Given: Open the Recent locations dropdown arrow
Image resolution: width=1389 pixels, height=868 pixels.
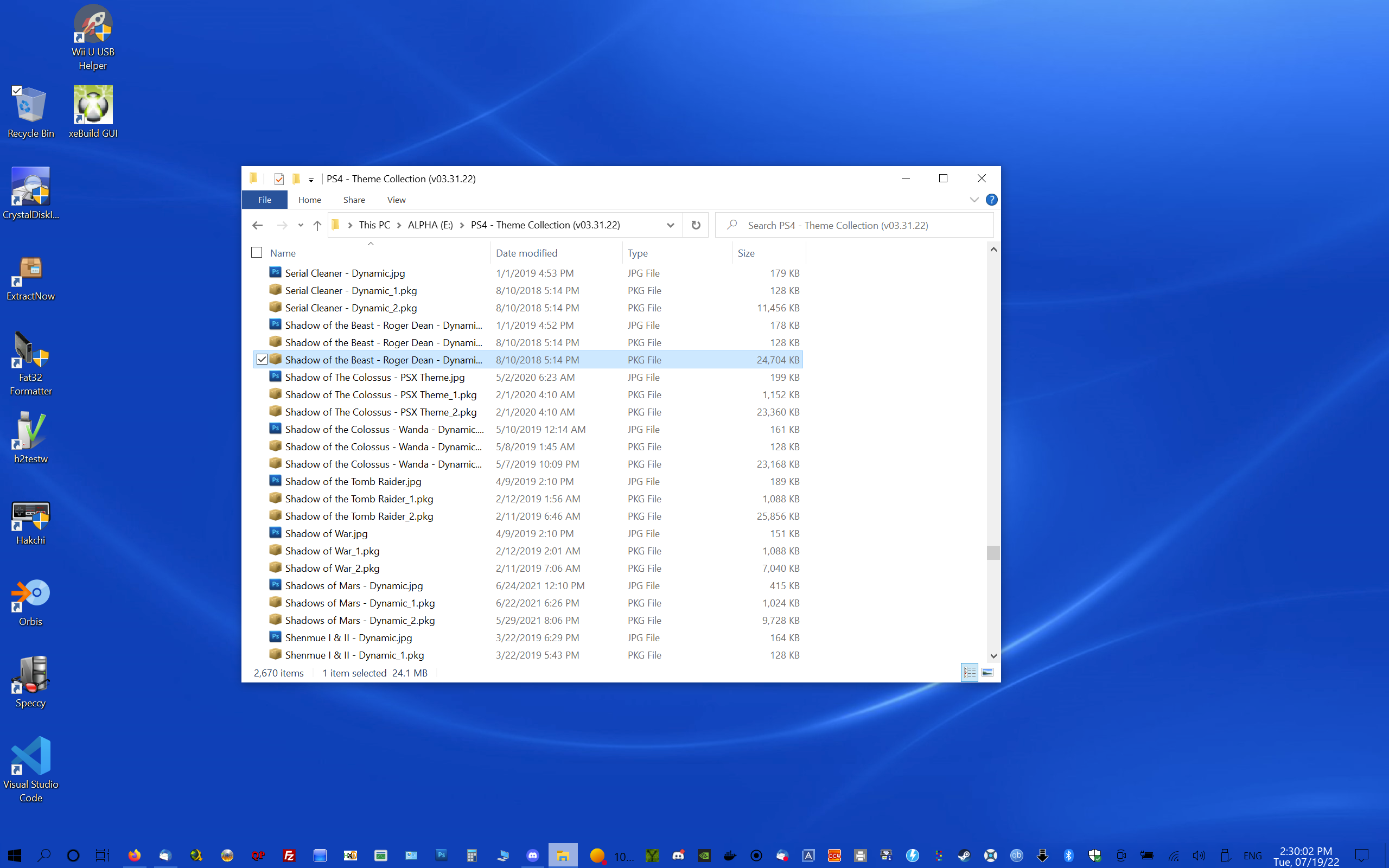Looking at the screenshot, I should (300, 225).
